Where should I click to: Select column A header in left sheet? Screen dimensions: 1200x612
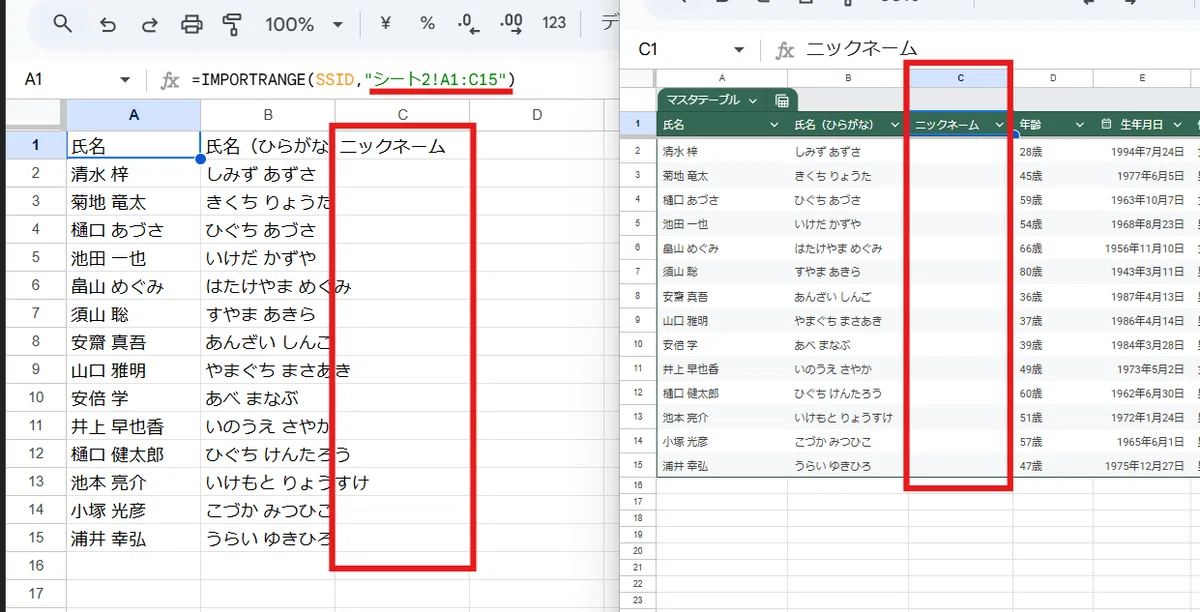[134, 115]
